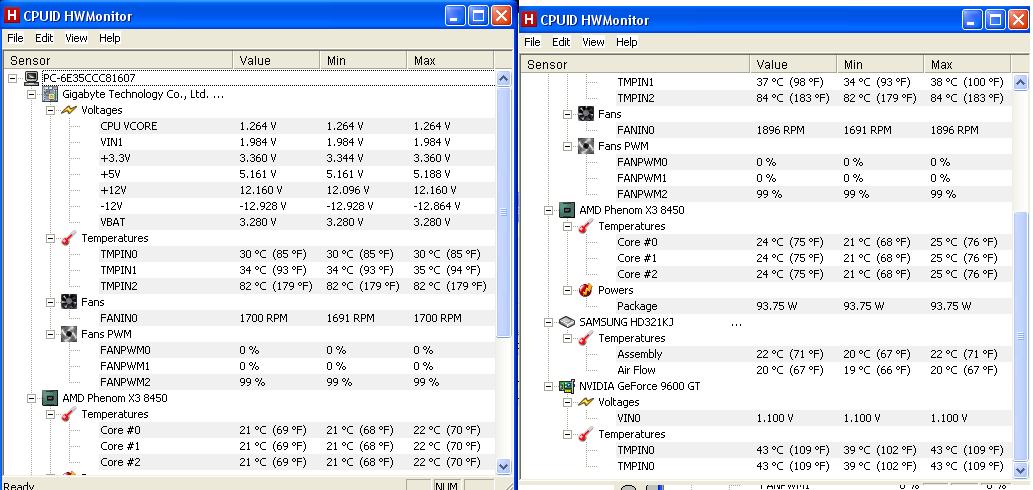This screenshot has height=490, width=1033.
Task: Open the View menu in right window
Action: (x=593, y=42)
